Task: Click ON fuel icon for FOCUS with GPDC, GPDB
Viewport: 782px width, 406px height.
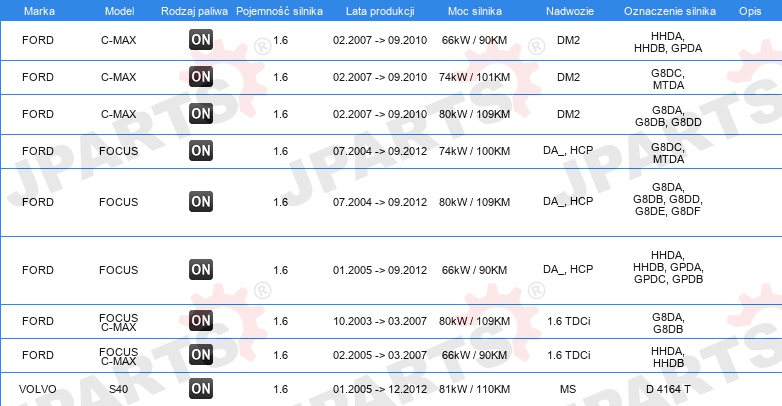Action: pyautogui.click(x=201, y=269)
